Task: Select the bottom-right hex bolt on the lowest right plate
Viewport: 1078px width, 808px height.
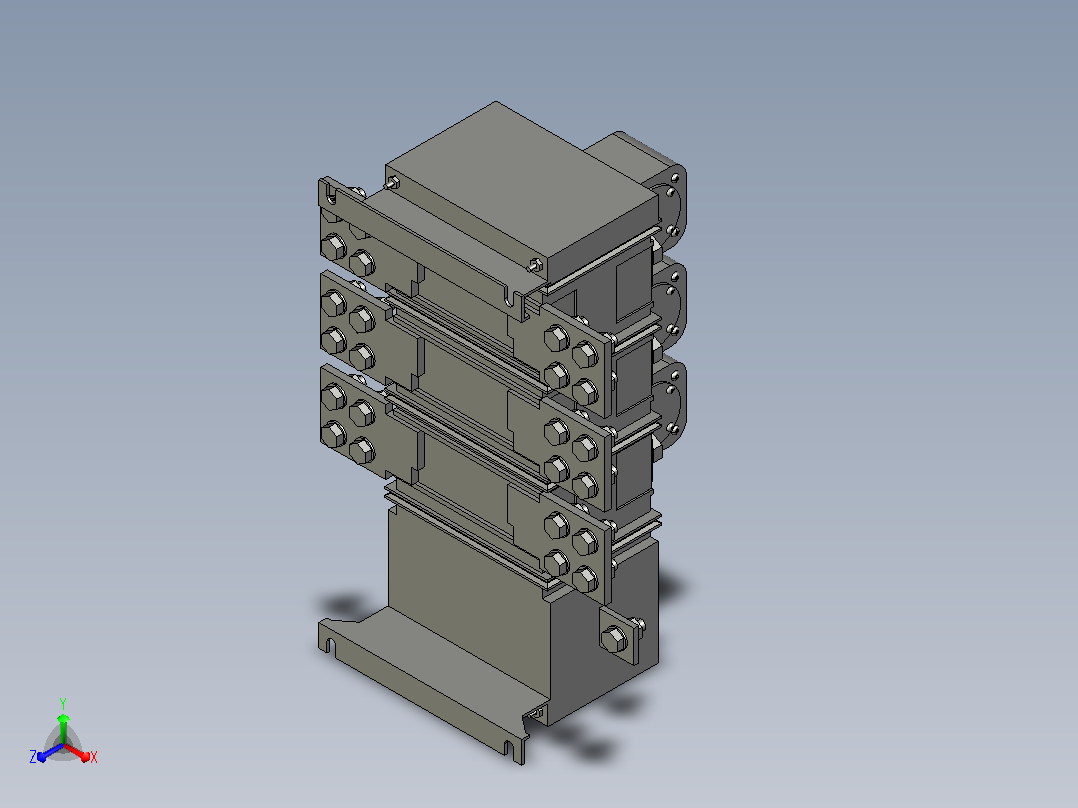Action: pos(585,579)
